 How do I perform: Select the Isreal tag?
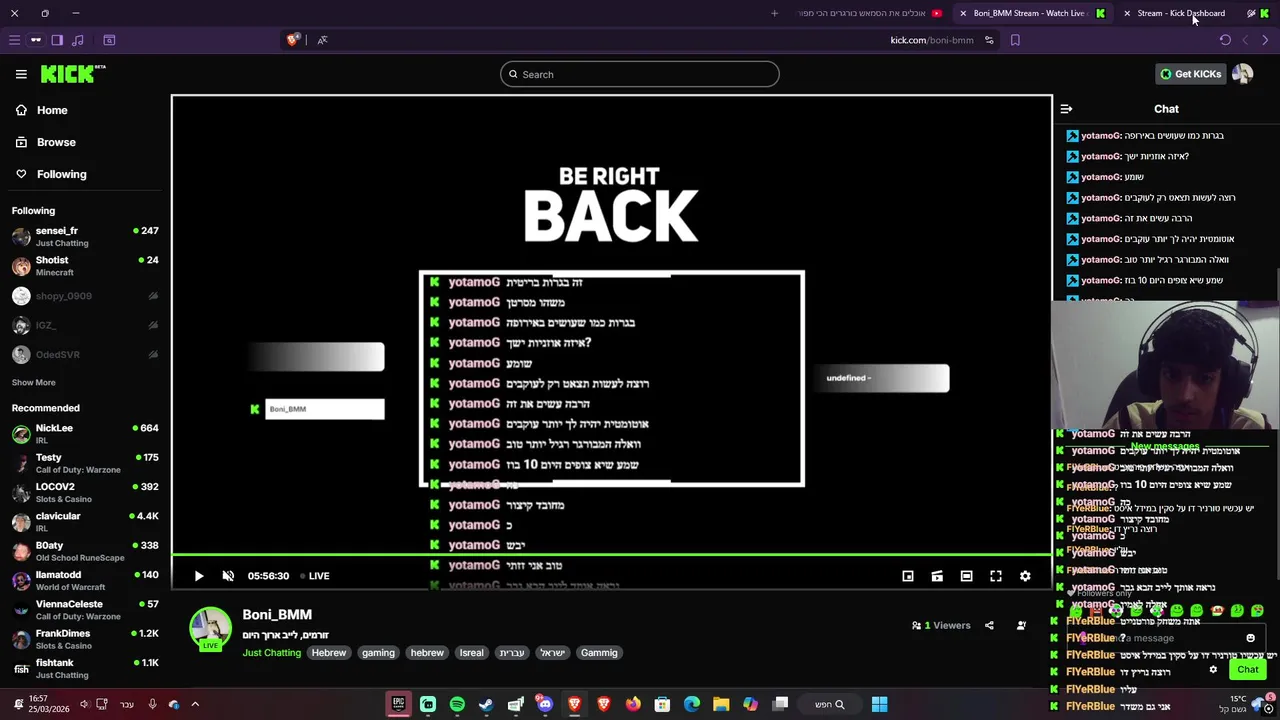pos(471,653)
